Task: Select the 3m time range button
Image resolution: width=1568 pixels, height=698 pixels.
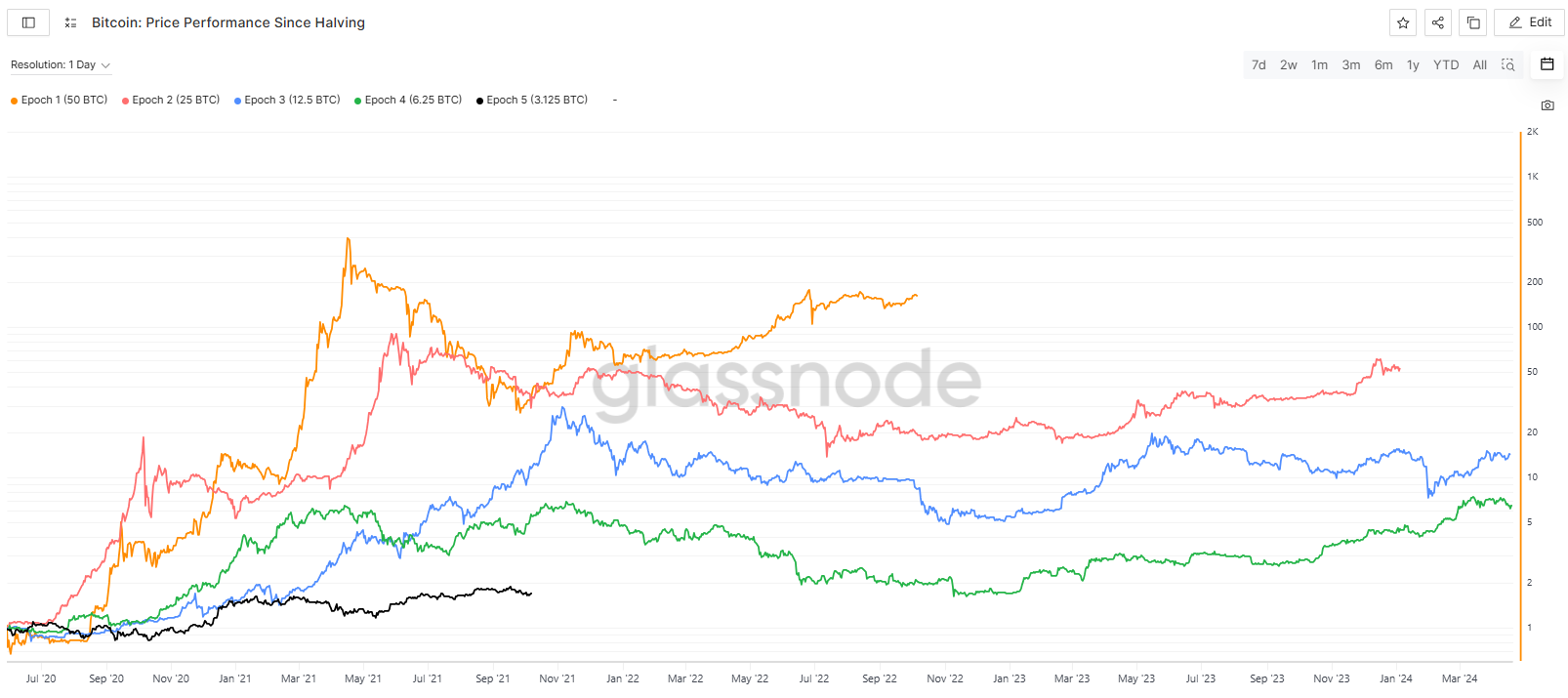Action: (1351, 65)
